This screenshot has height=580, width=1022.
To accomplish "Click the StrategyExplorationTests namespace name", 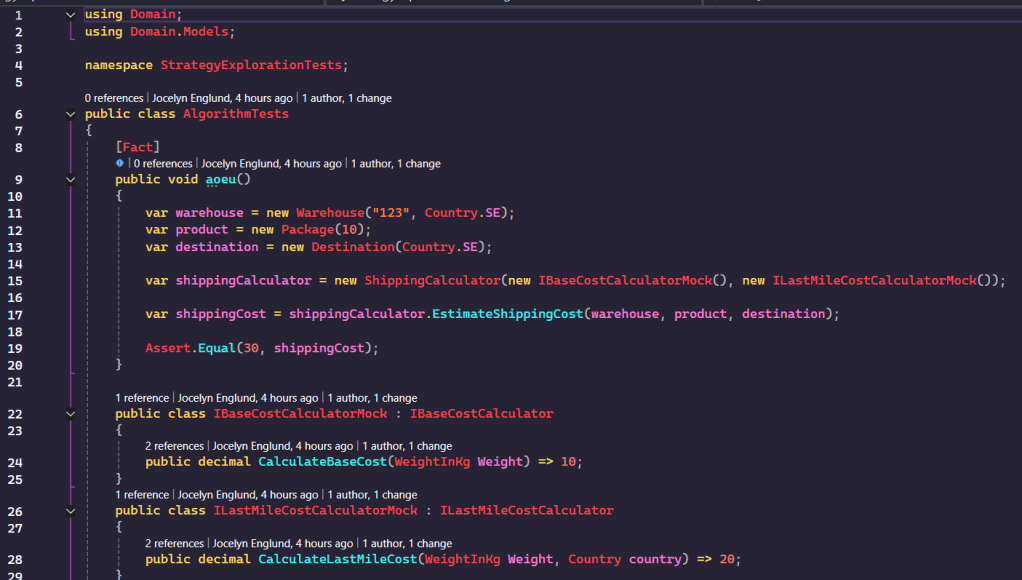I will point(250,65).
